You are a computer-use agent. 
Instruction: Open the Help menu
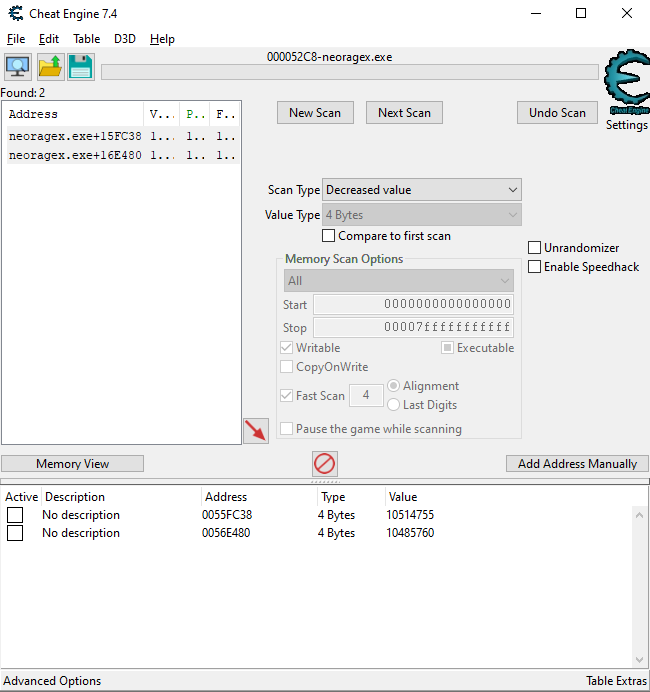point(162,39)
